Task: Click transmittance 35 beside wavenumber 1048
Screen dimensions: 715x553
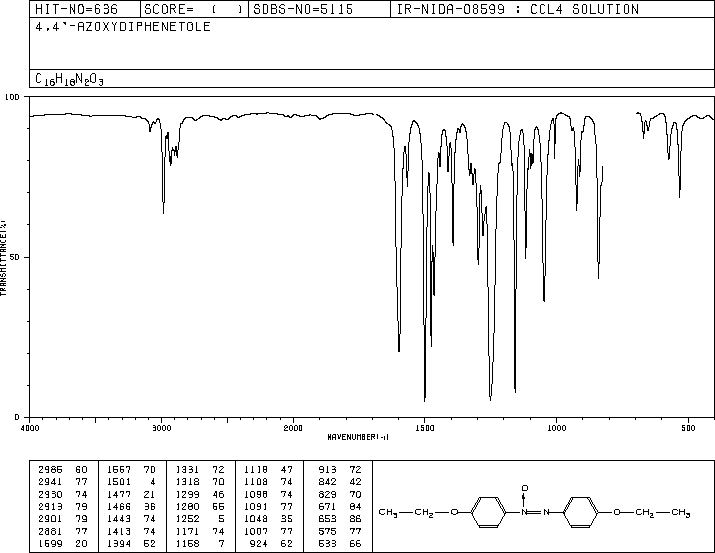Action: pyautogui.click(x=287, y=519)
